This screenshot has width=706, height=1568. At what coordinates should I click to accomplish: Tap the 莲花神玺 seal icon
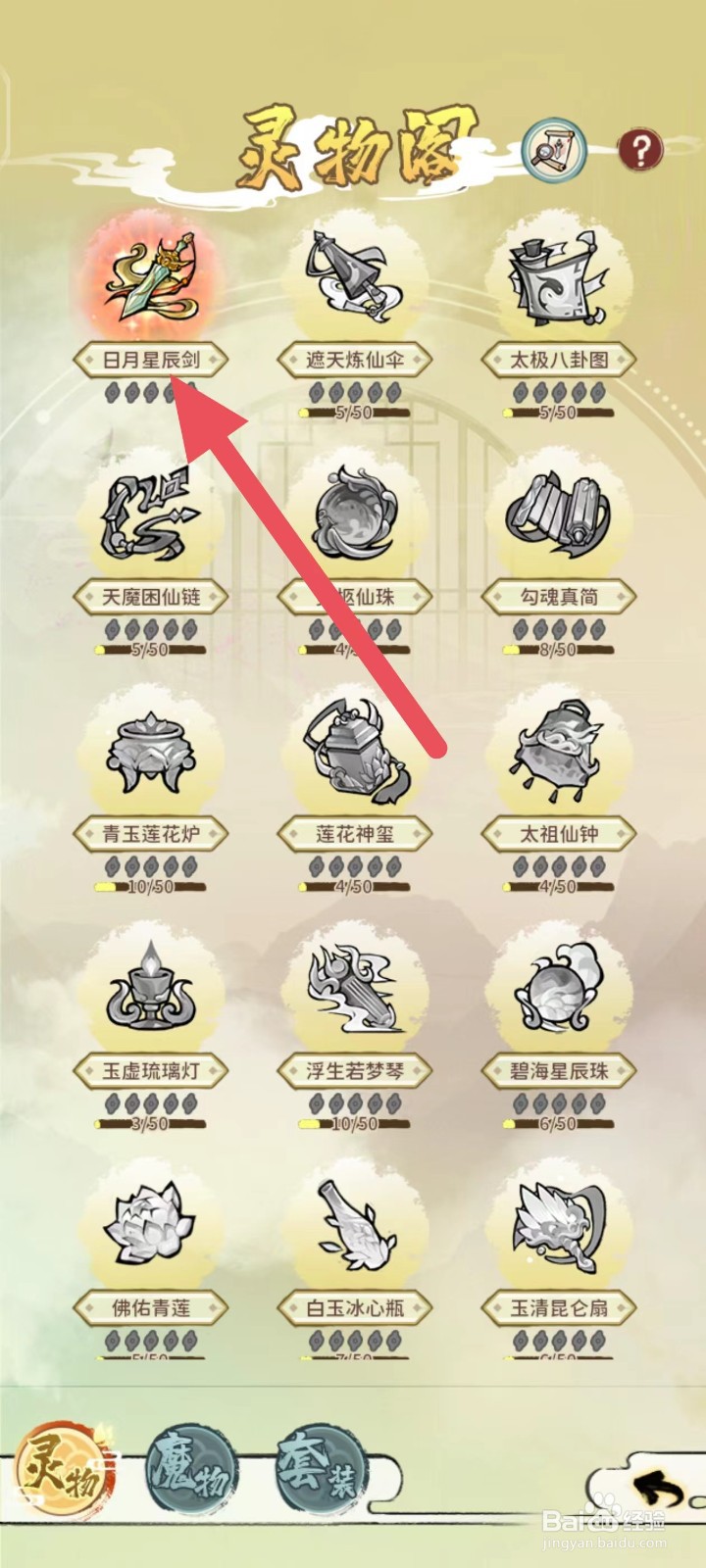355,753
